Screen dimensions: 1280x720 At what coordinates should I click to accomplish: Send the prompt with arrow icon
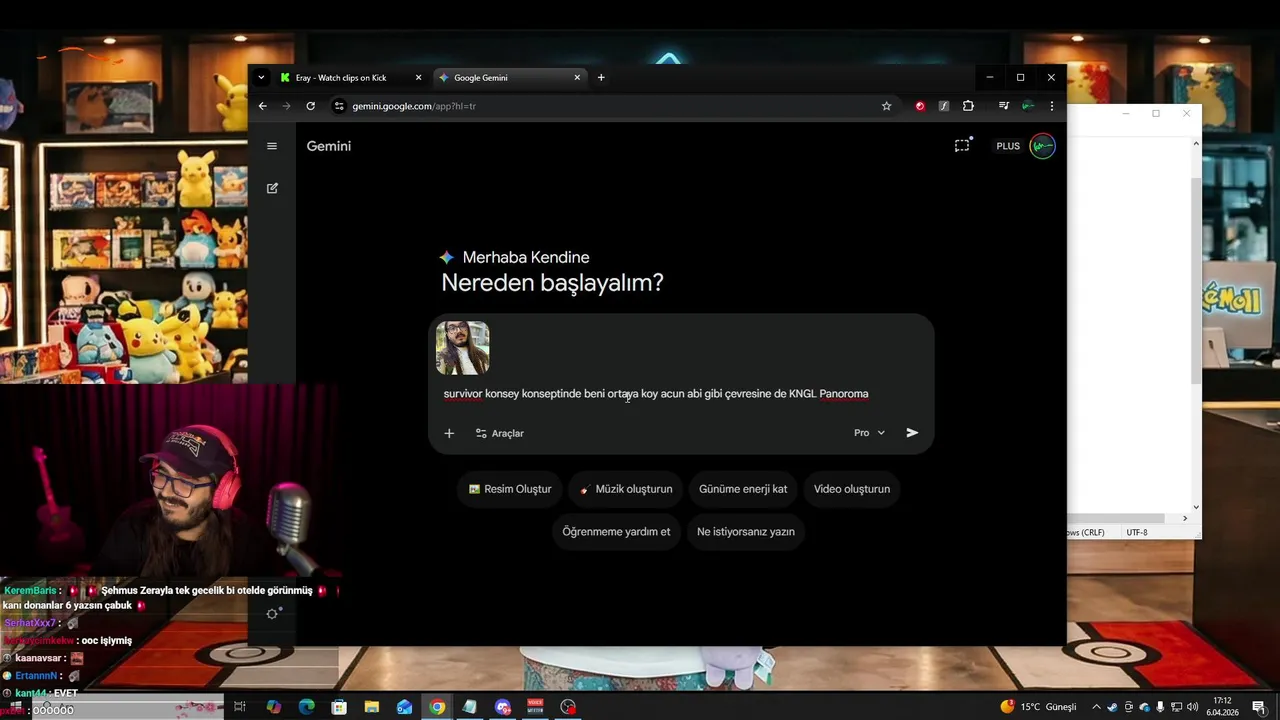point(912,433)
